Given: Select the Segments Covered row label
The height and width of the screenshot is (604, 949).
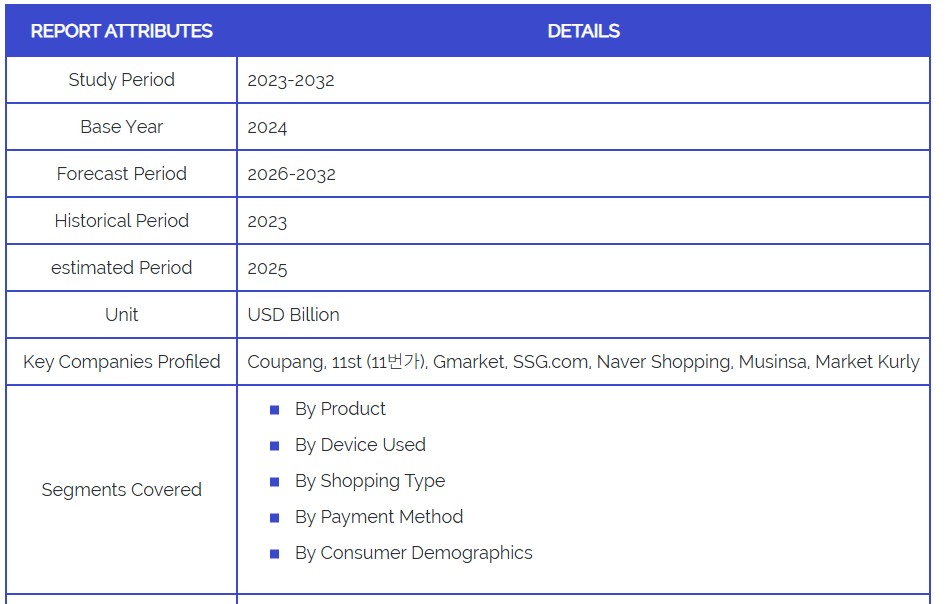Looking at the screenshot, I should pyautogui.click(x=121, y=490).
